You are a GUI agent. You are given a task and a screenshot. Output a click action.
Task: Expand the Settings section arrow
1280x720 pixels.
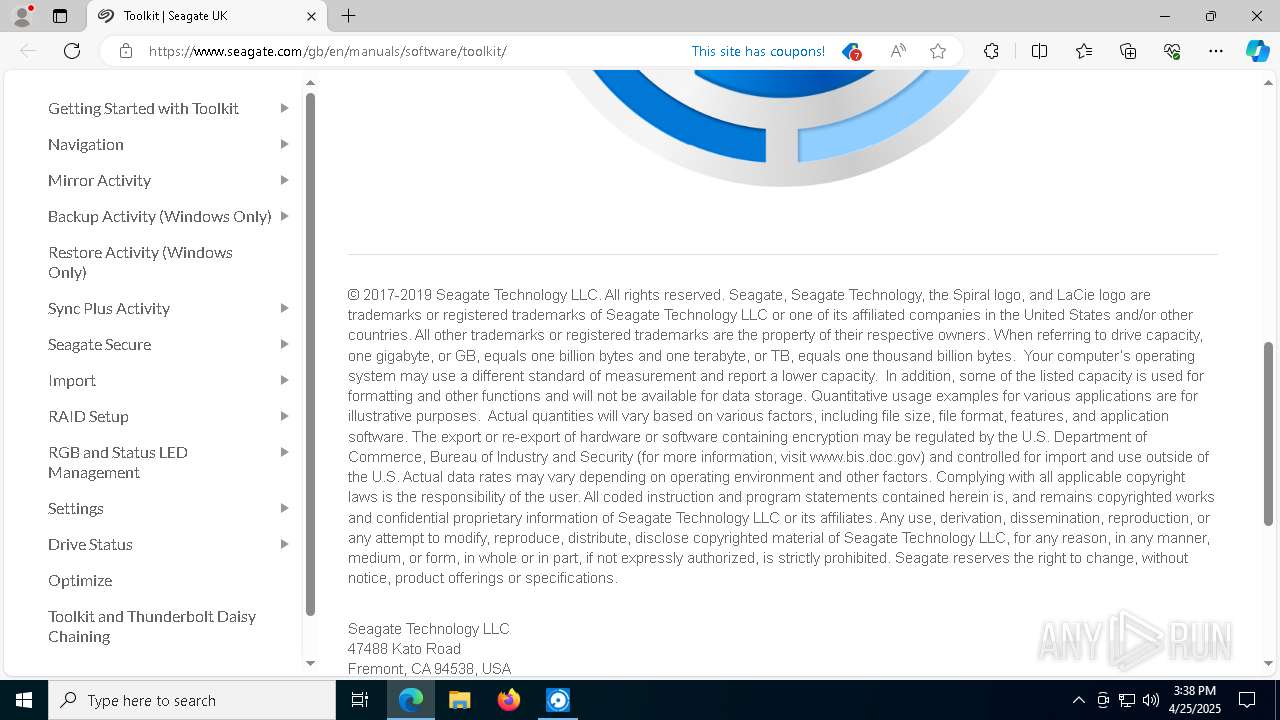(285, 508)
